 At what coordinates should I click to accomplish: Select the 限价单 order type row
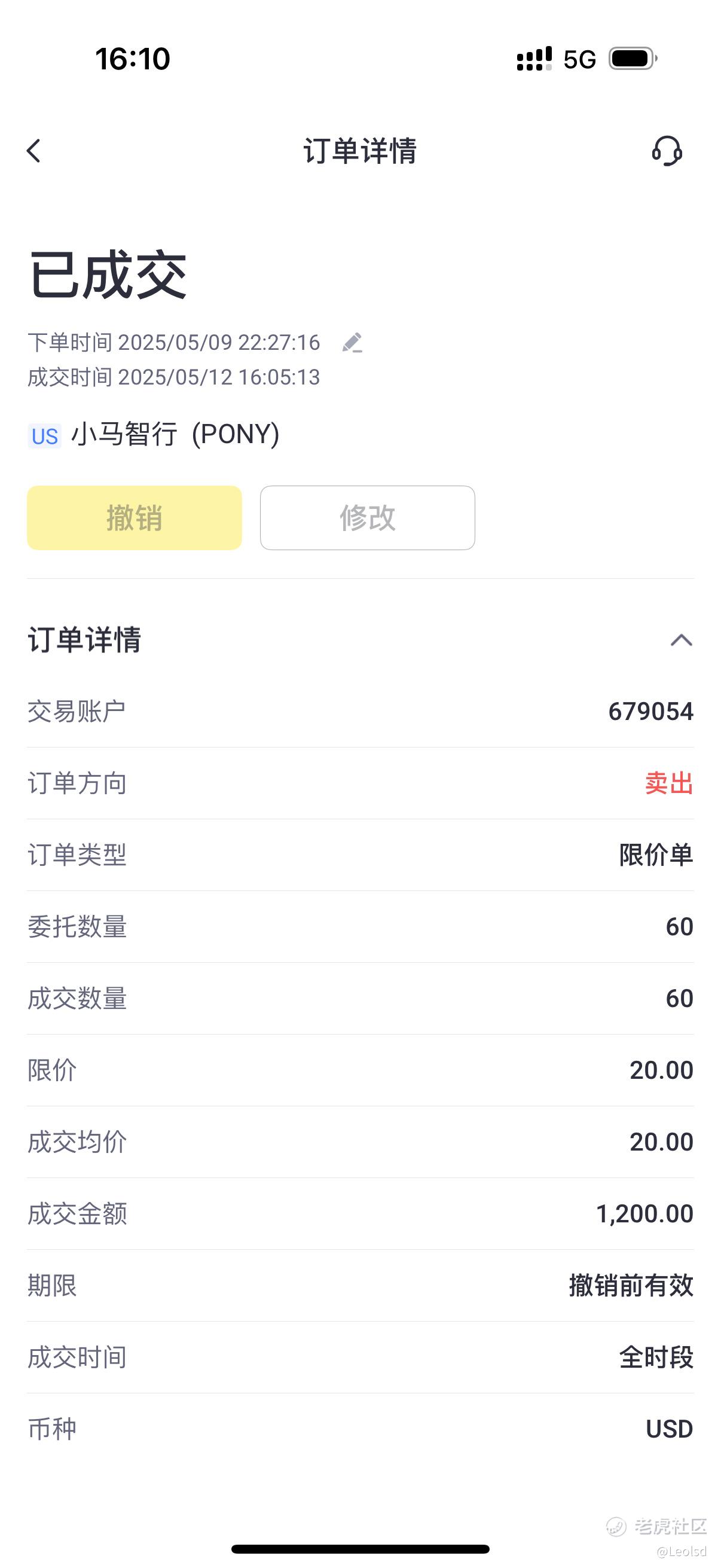tap(360, 855)
